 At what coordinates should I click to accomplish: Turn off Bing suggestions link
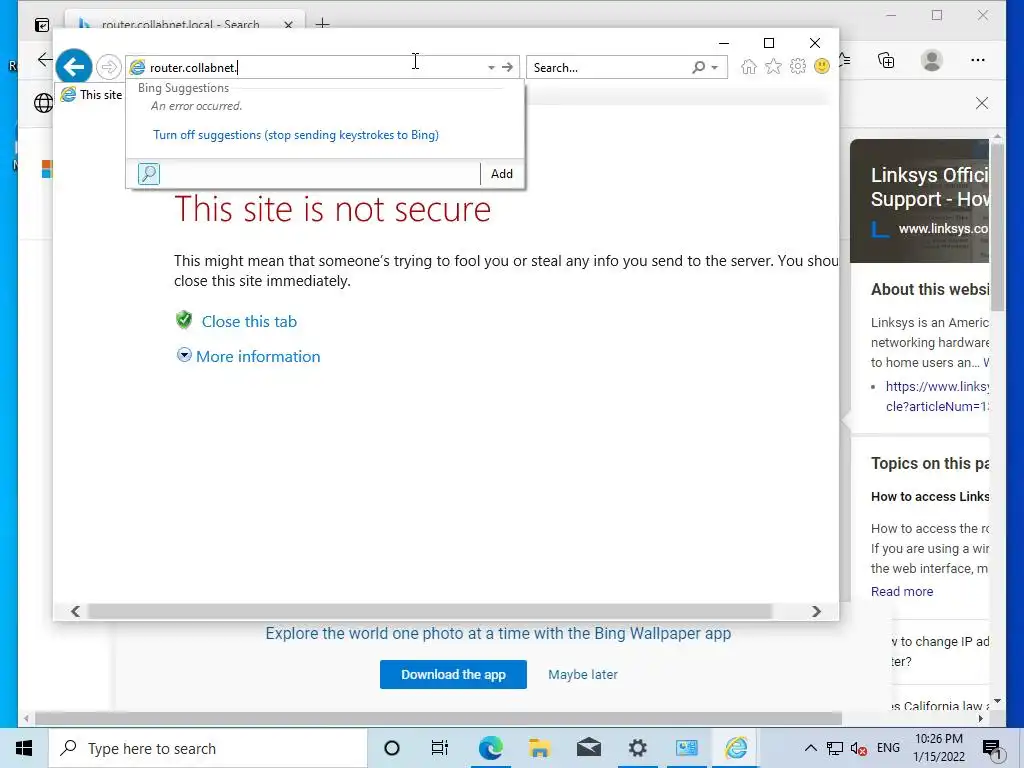(296, 135)
